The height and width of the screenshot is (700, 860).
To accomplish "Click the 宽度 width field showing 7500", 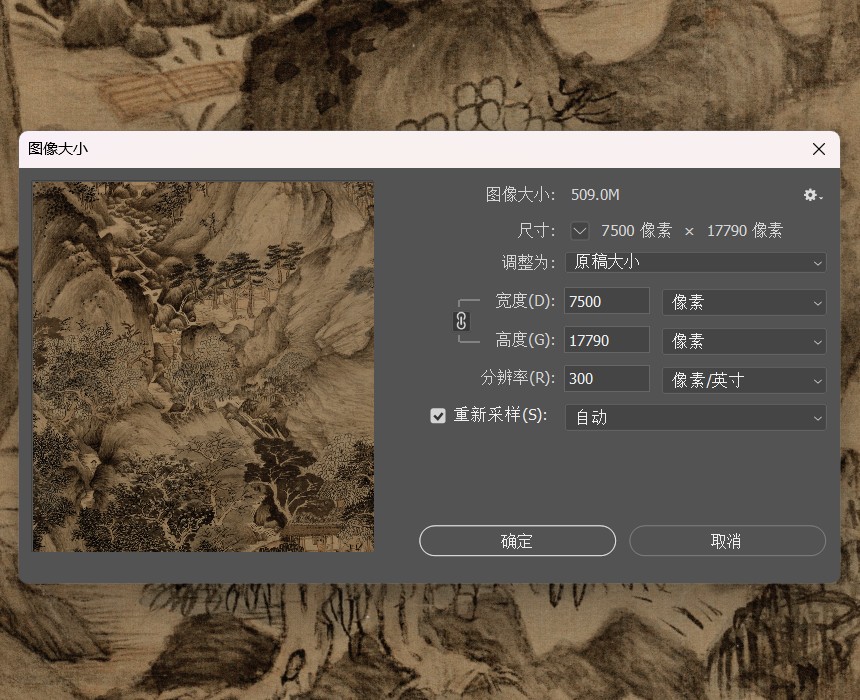I will pos(607,301).
